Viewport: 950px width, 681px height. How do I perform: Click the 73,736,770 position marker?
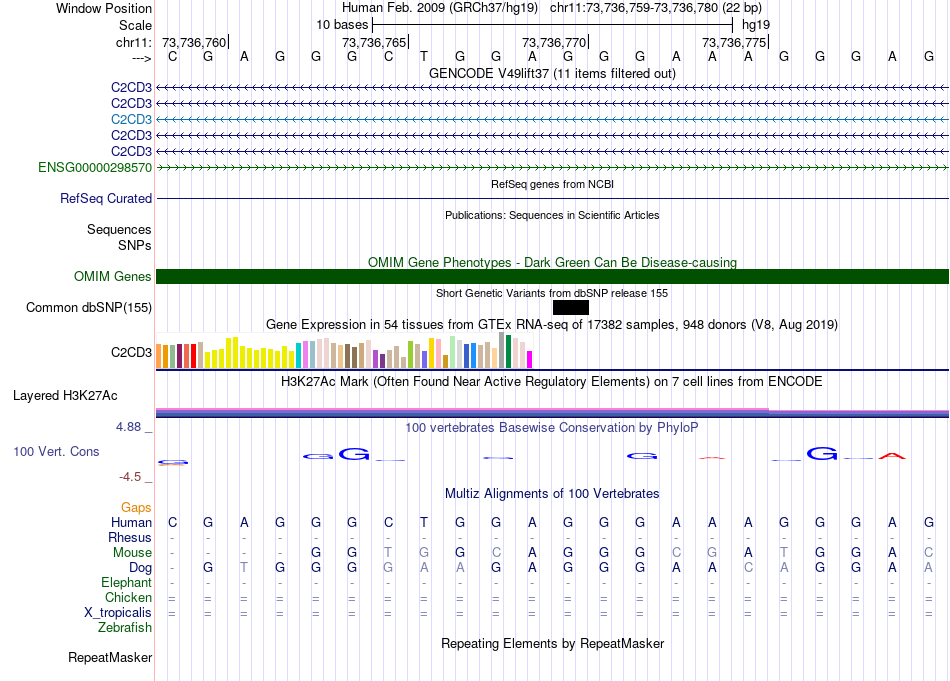coord(554,42)
